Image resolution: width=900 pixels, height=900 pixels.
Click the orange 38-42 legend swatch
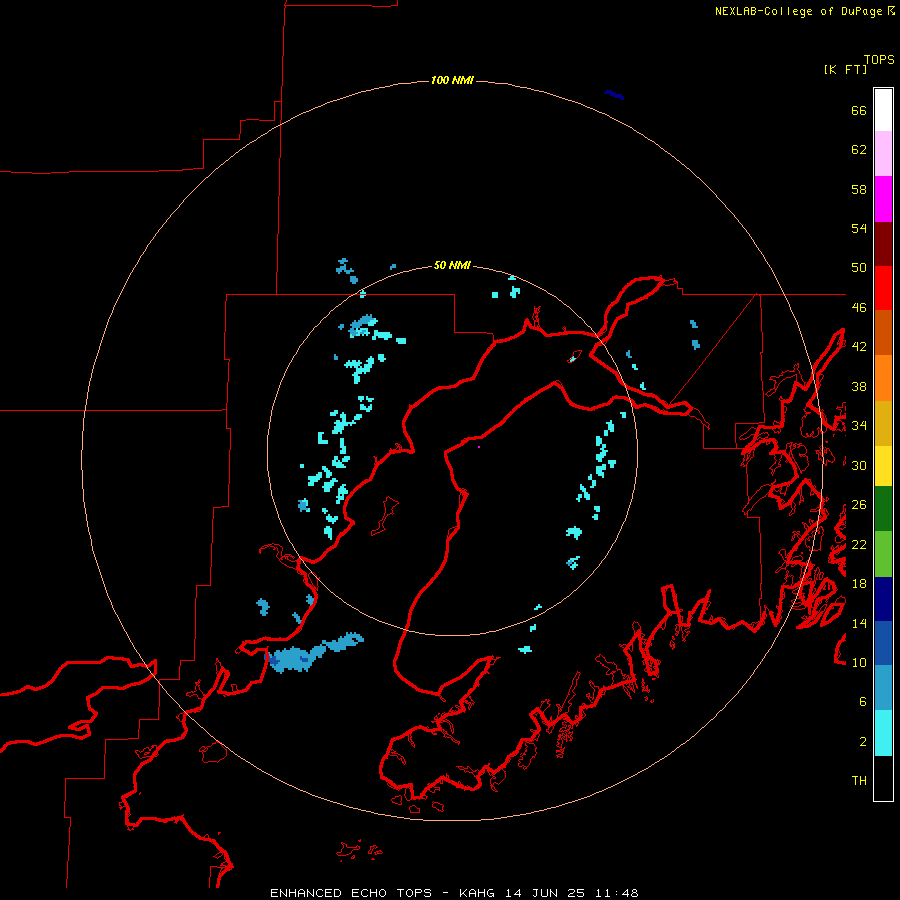[x=883, y=378]
